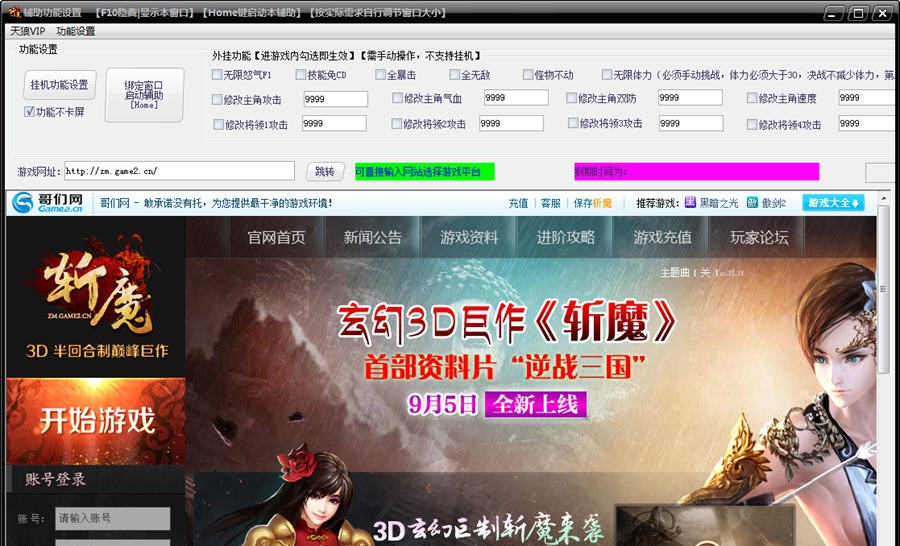Click the 挂机功能设置 button
Viewport: 900px width, 546px height.
[60, 84]
